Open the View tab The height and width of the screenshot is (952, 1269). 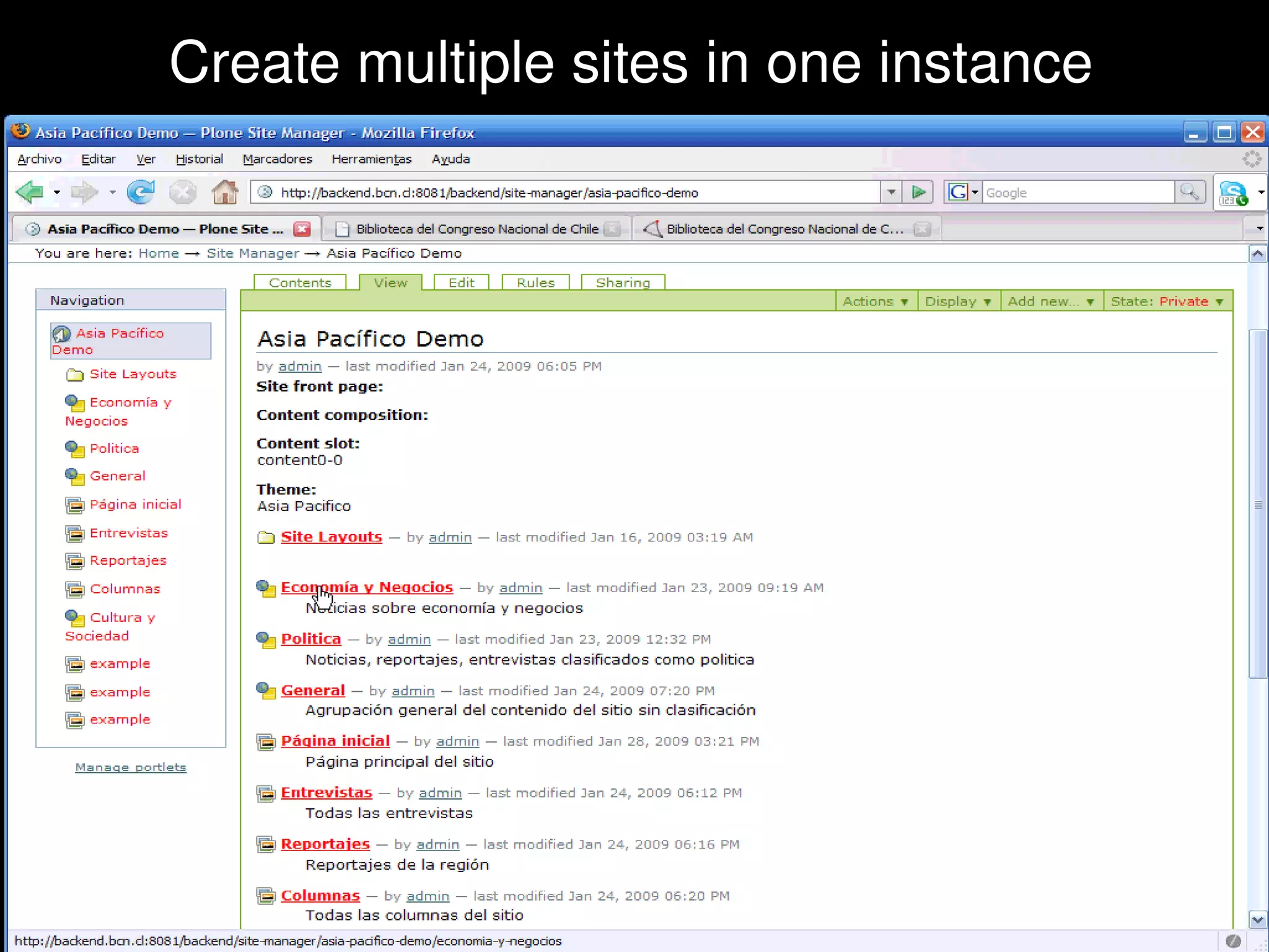pos(390,282)
